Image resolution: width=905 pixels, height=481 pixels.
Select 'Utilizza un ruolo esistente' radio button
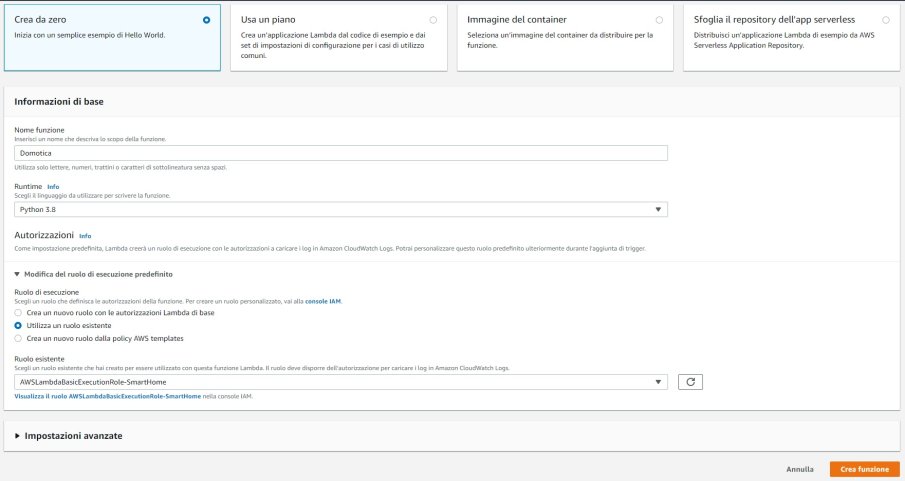coord(19,326)
